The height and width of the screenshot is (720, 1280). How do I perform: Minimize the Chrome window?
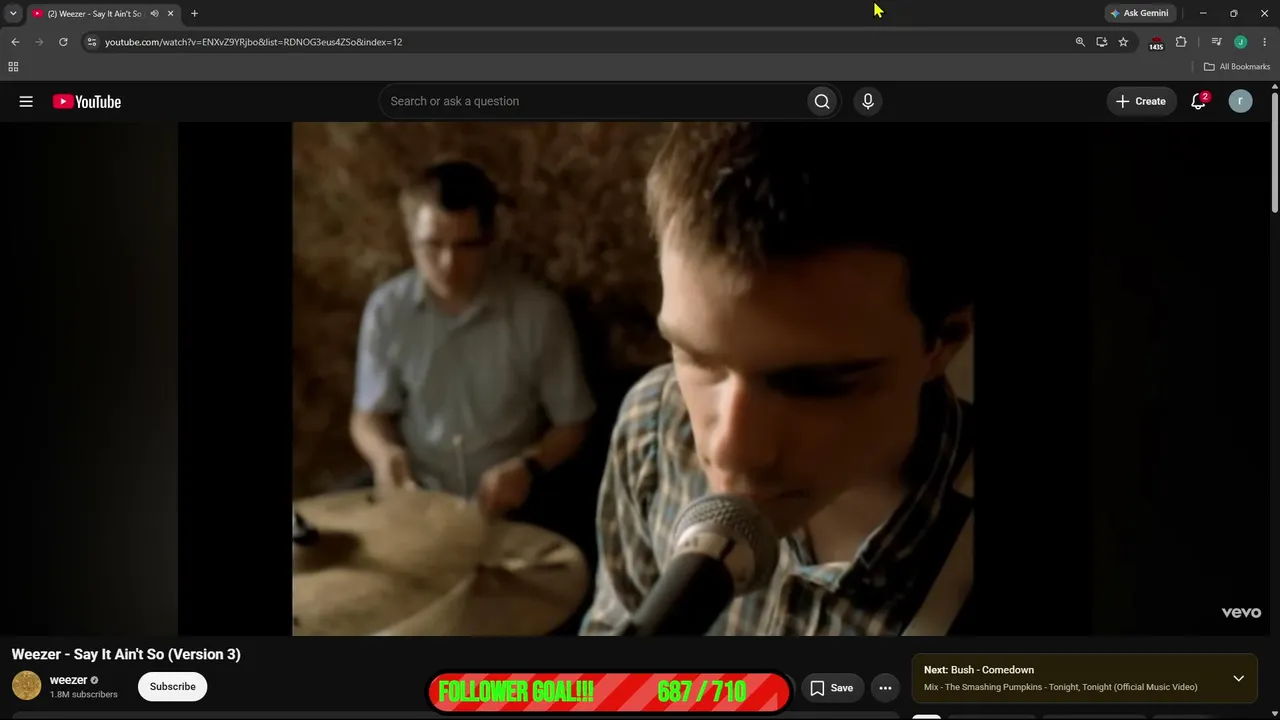click(x=1203, y=13)
